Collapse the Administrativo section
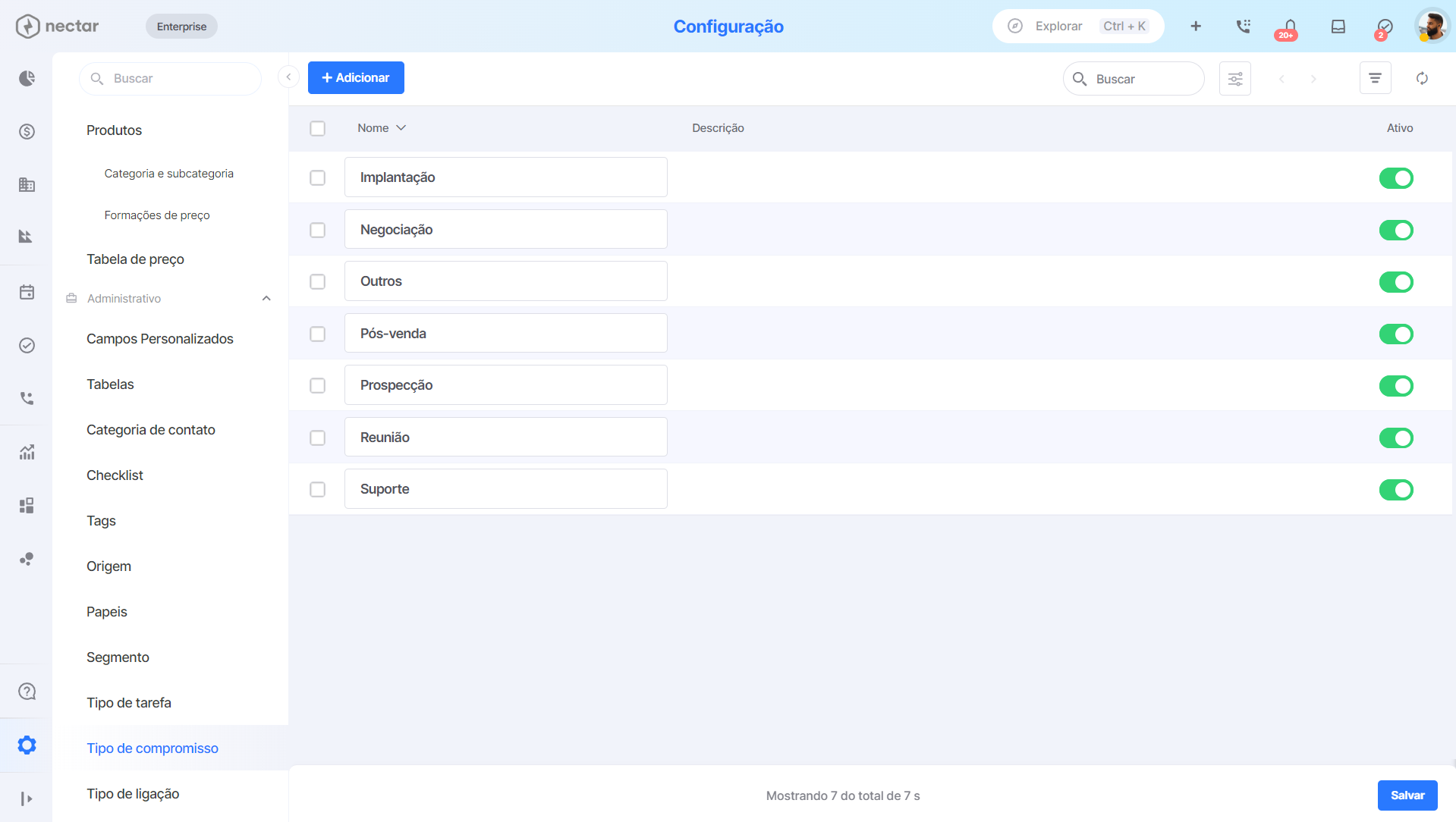The height and width of the screenshot is (822, 1456). click(x=266, y=299)
